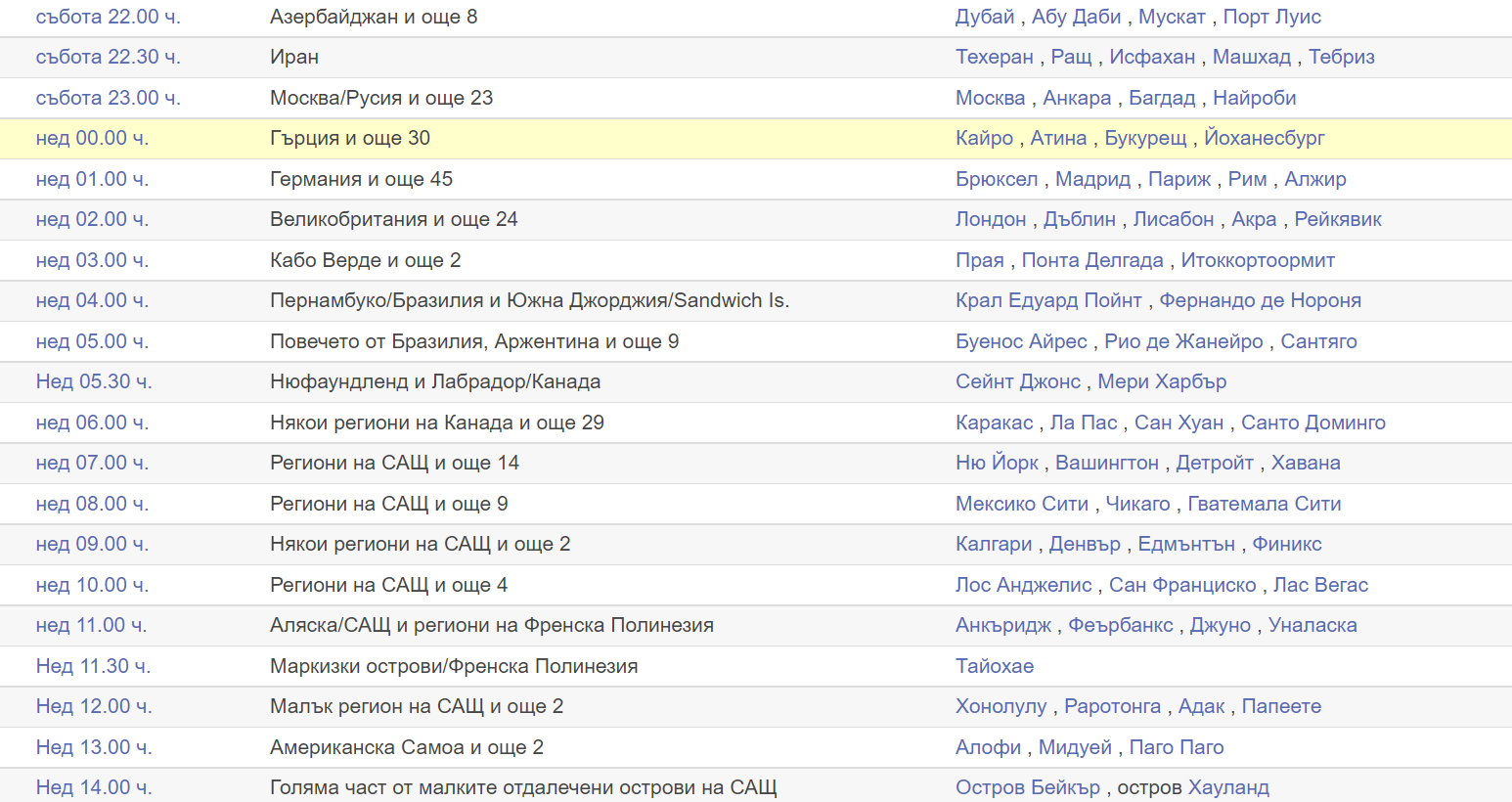The height and width of the screenshot is (802, 1512).
Task: Click the Брюксел link
Action: (997, 179)
